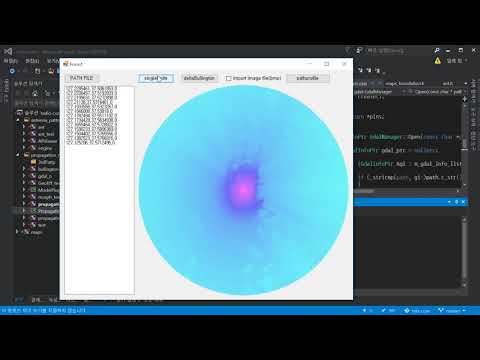Click the new file toolbar icon

[x=37, y=71]
